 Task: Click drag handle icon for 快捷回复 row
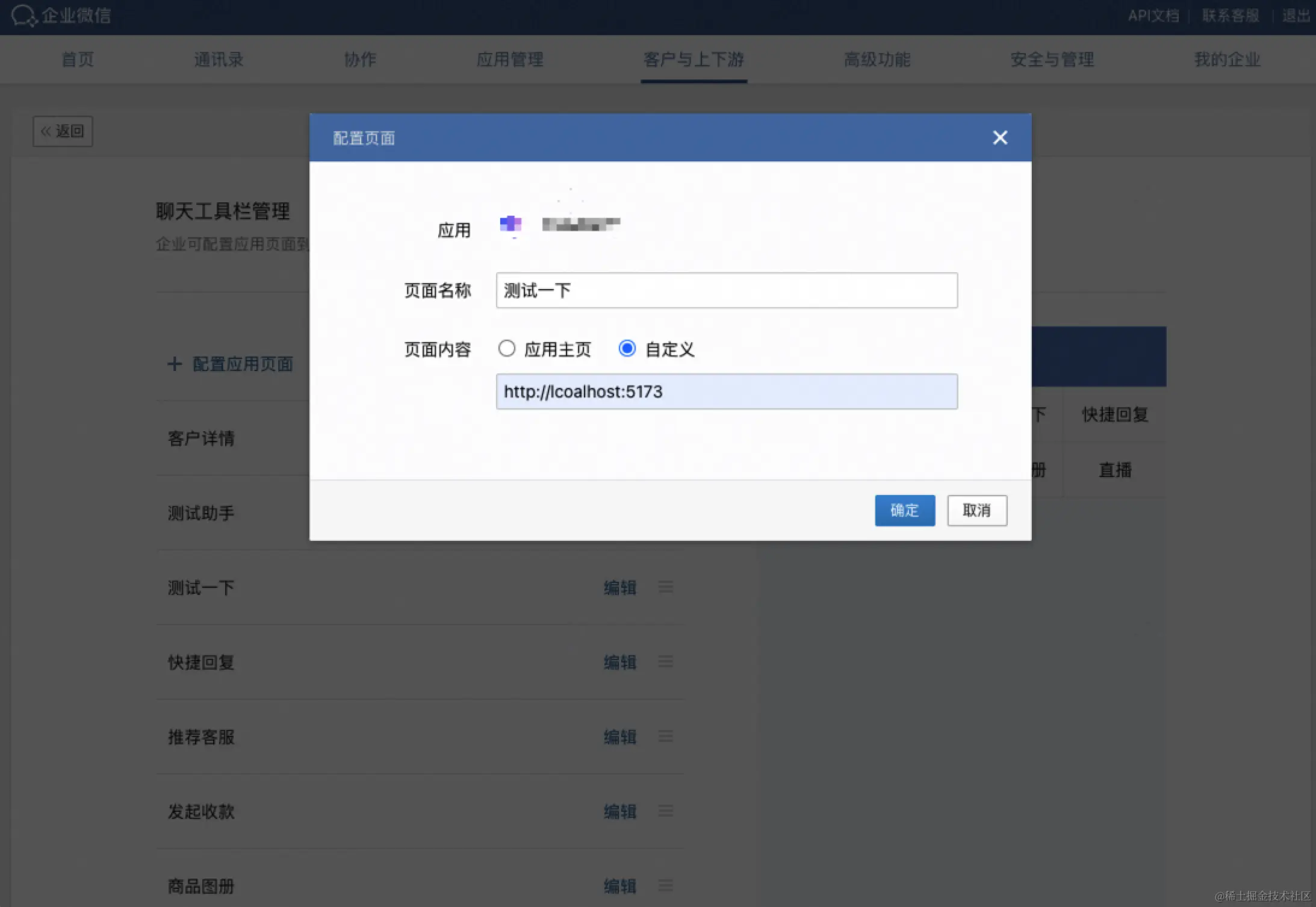pyautogui.click(x=665, y=661)
